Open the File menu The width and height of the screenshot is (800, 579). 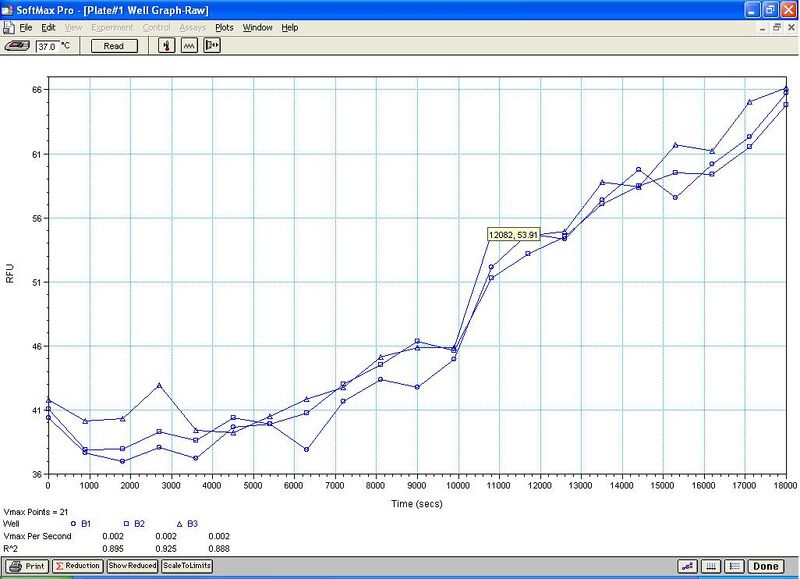click(x=25, y=27)
